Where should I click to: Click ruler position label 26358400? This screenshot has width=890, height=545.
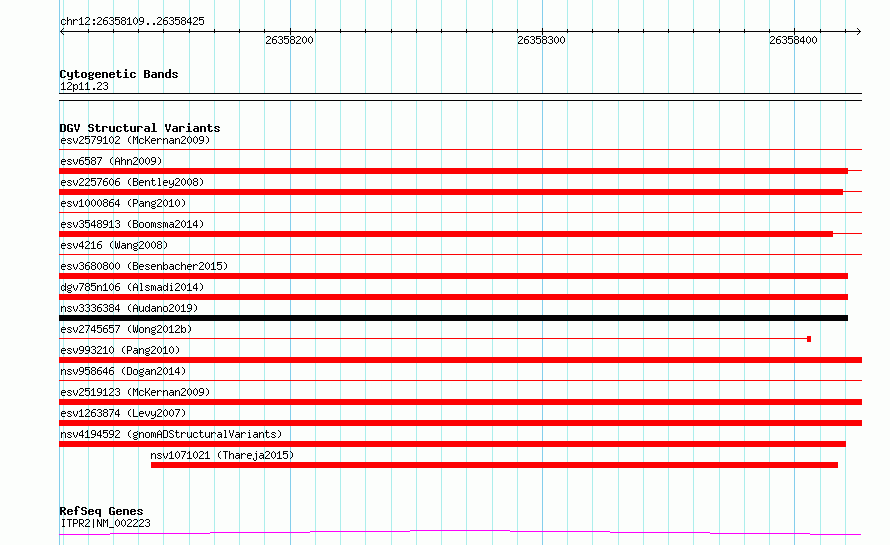[794, 40]
